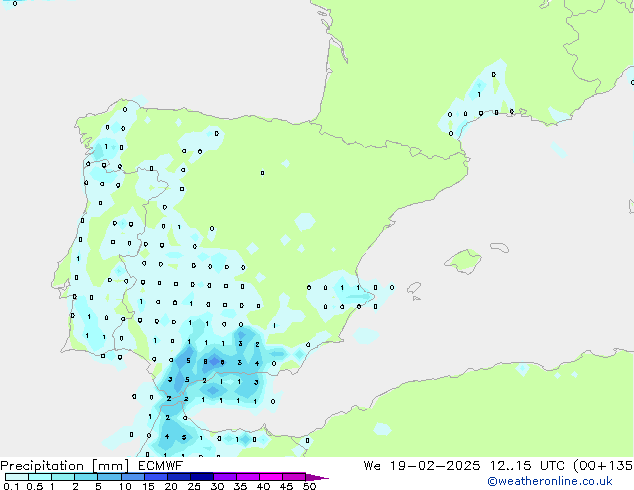Viewport: 634px width, 490px height.
Task: Click the '10' legend scale label
Action: point(125,486)
